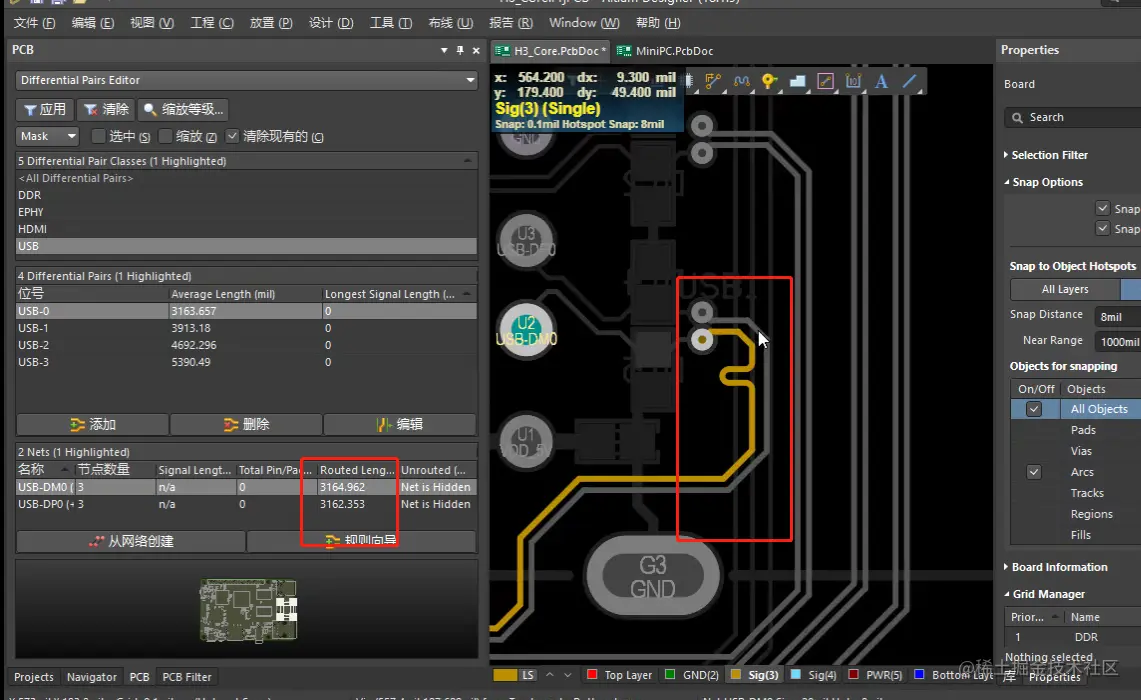Select the USB-1 differential pair row

coord(246,328)
